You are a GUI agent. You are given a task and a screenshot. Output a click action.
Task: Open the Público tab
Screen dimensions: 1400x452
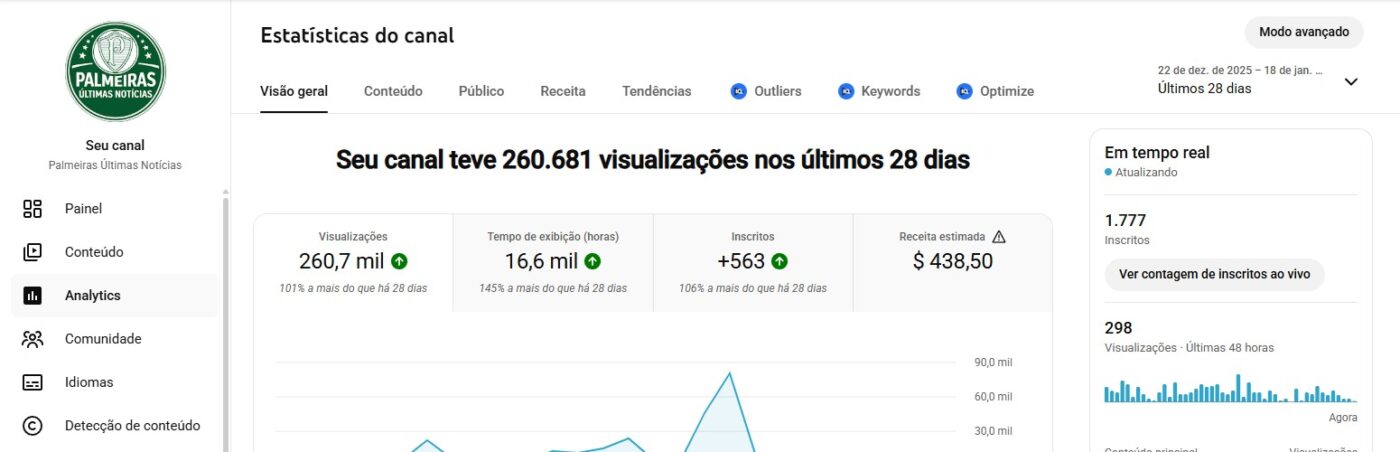[481, 91]
